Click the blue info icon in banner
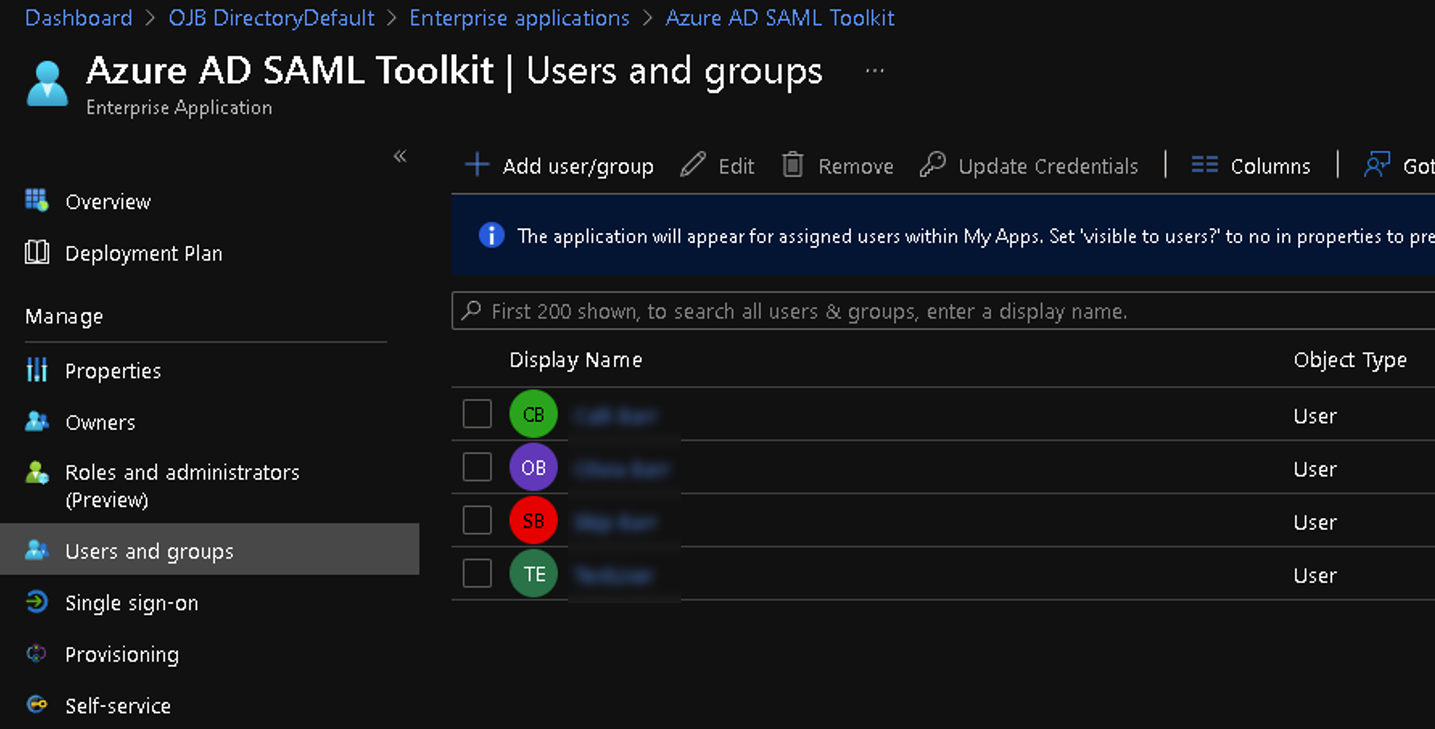The image size is (1435, 729). click(x=491, y=235)
